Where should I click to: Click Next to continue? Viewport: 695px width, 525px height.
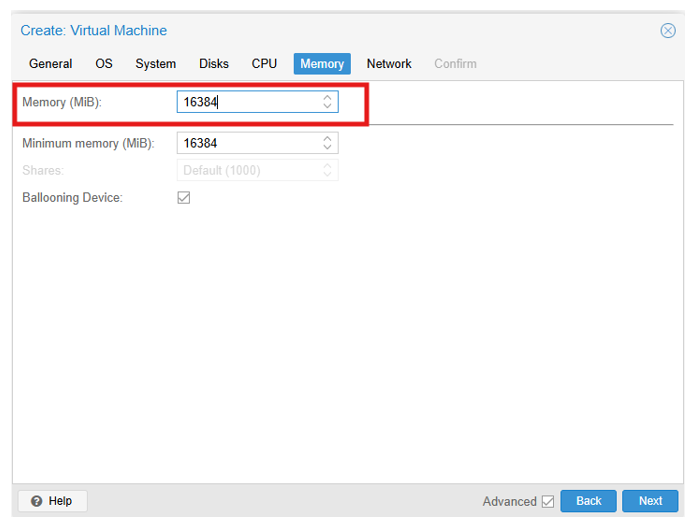pyautogui.click(x=650, y=501)
